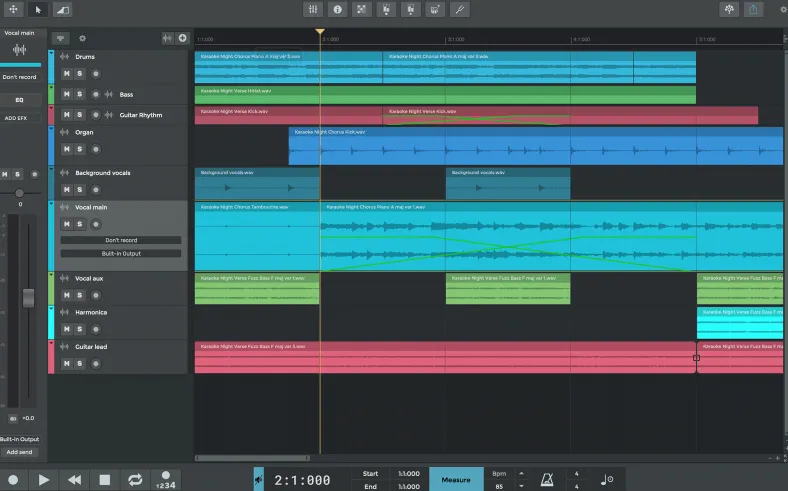Click the tuner/wrench settings icon
This screenshot has width=788, height=491.
[x=459, y=10]
